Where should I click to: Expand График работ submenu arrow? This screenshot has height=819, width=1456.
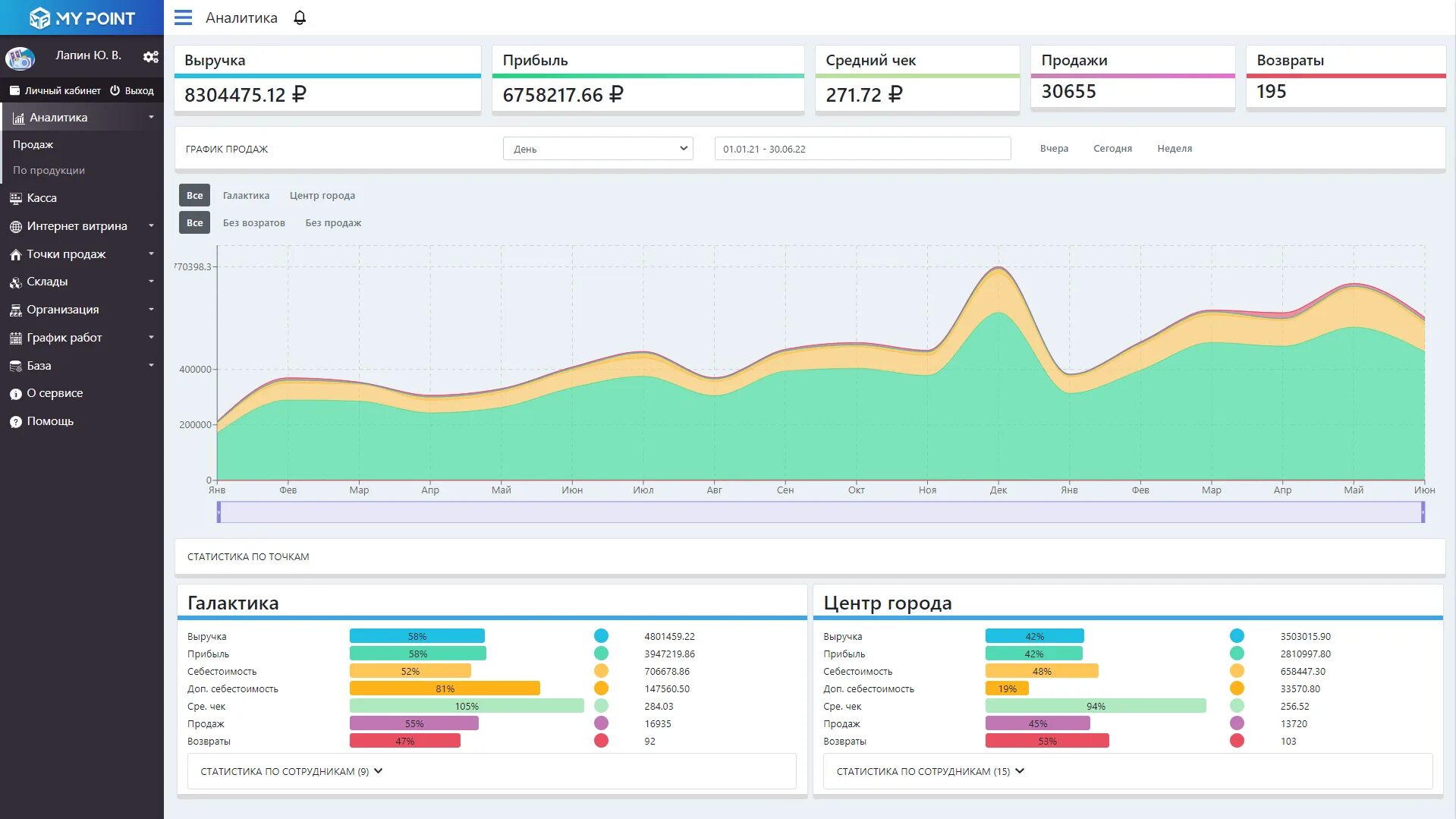tap(151, 338)
